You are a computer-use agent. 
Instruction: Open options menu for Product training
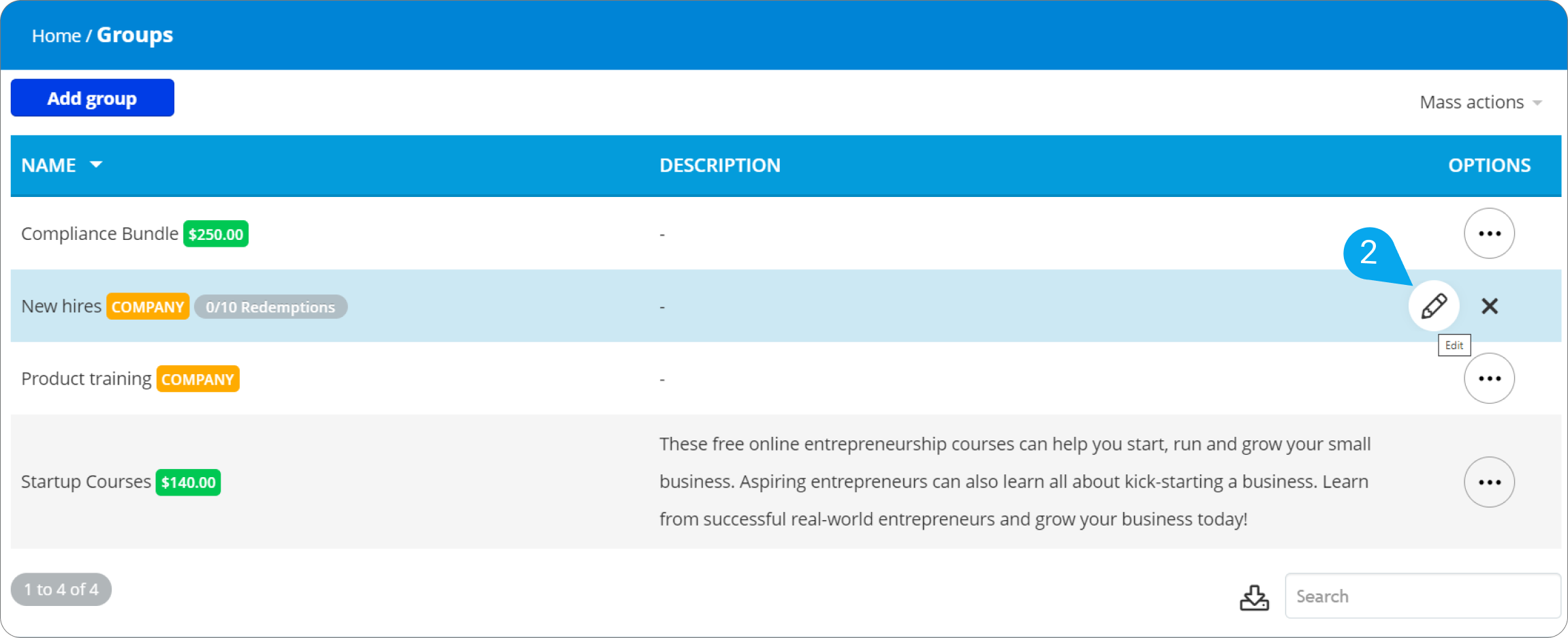pos(1490,378)
